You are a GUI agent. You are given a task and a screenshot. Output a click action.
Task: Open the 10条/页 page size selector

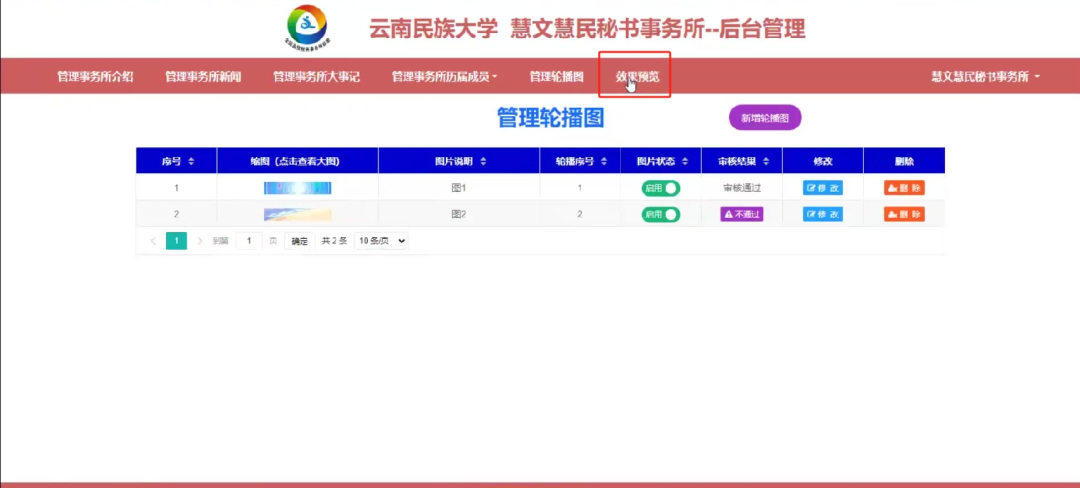pos(381,241)
